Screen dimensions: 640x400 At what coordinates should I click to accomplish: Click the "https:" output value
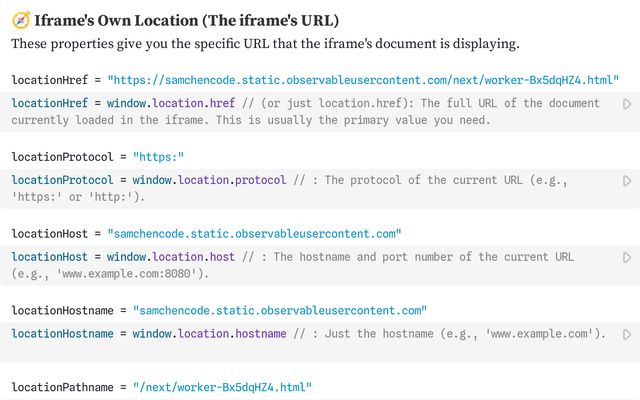(x=159, y=157)
